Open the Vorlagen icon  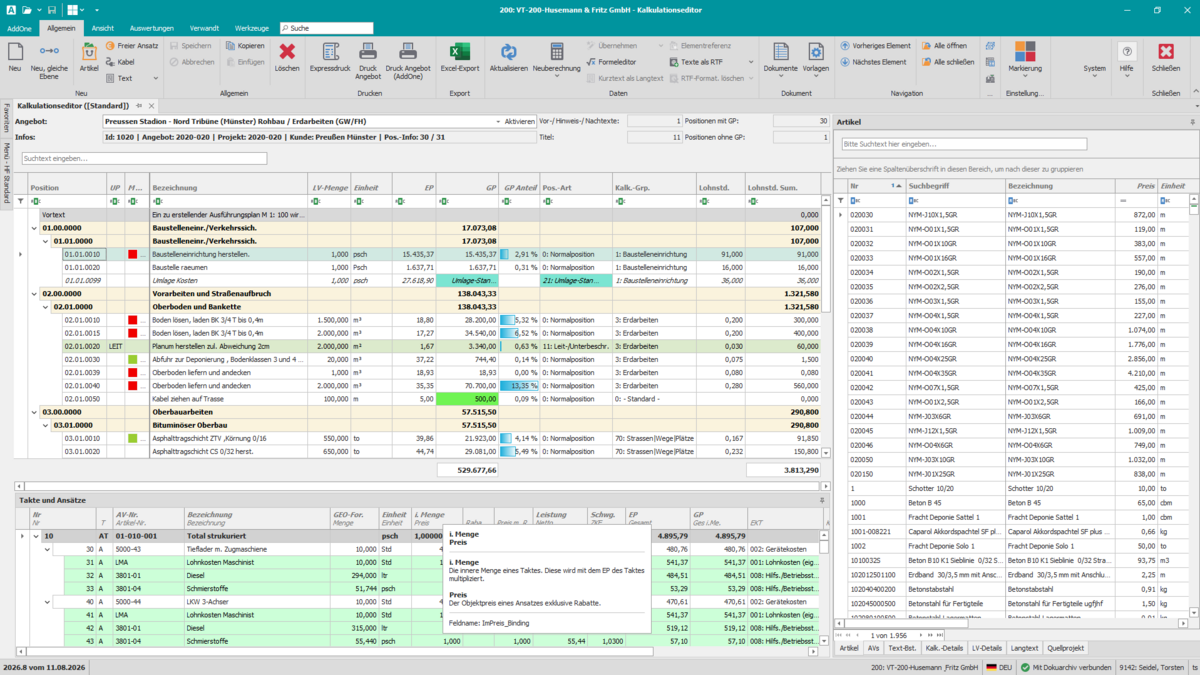(x=815, y=52)
